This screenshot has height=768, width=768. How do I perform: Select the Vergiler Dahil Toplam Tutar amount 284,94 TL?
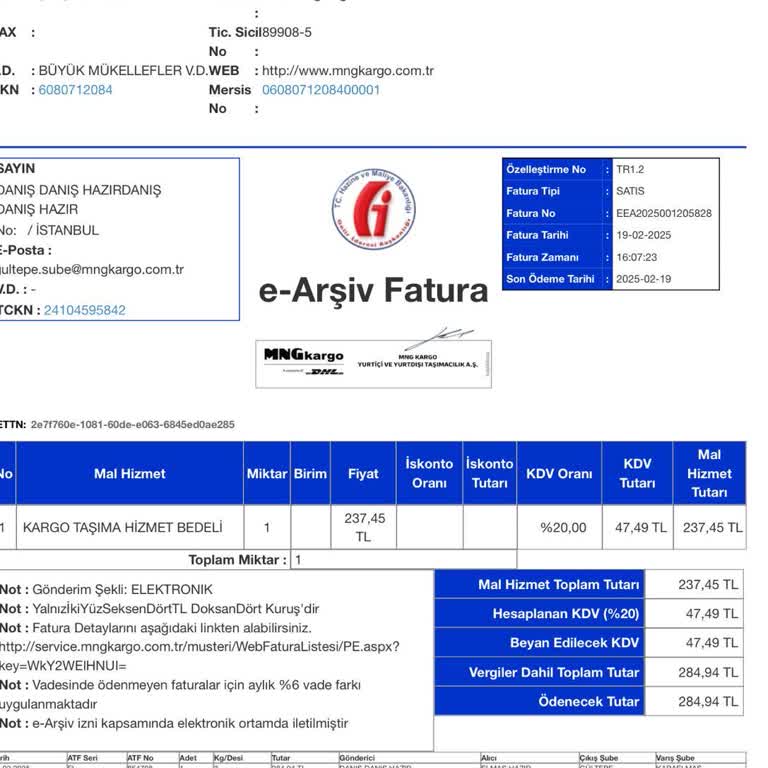(708, 672)
